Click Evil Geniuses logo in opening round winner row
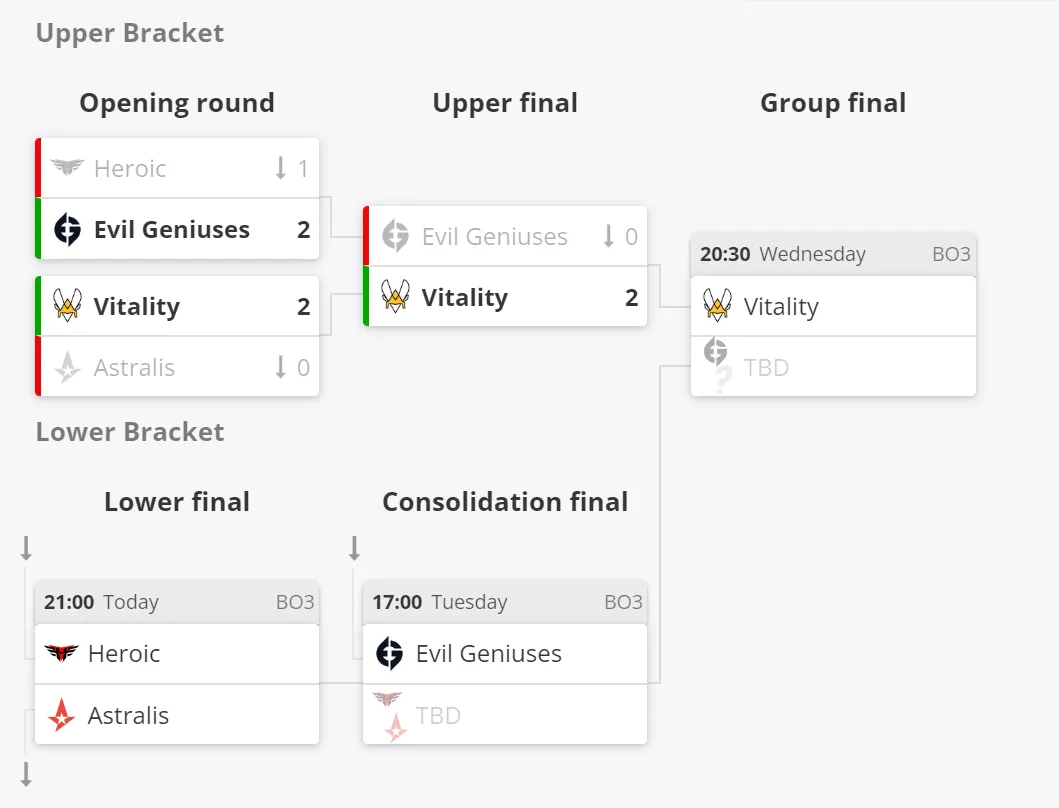 tap(68, 229)
